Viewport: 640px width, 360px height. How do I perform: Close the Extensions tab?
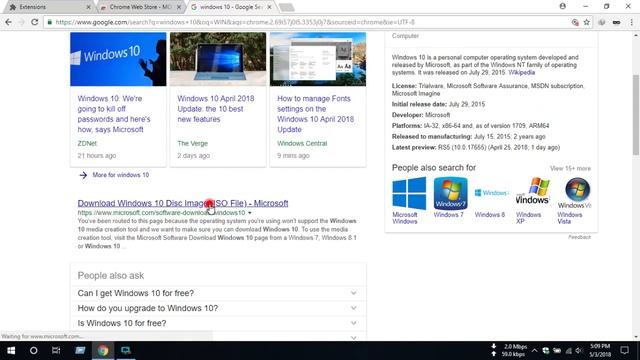[89, 7]
